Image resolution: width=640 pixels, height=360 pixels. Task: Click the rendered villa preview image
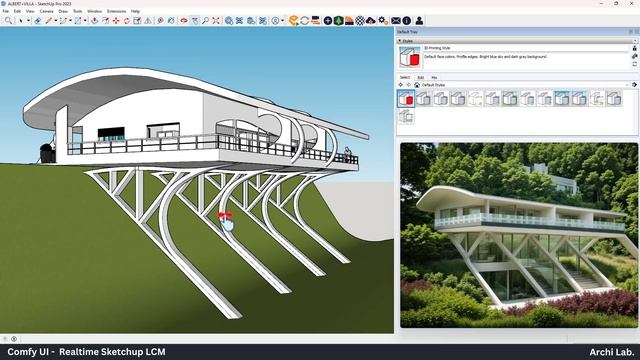519,236
